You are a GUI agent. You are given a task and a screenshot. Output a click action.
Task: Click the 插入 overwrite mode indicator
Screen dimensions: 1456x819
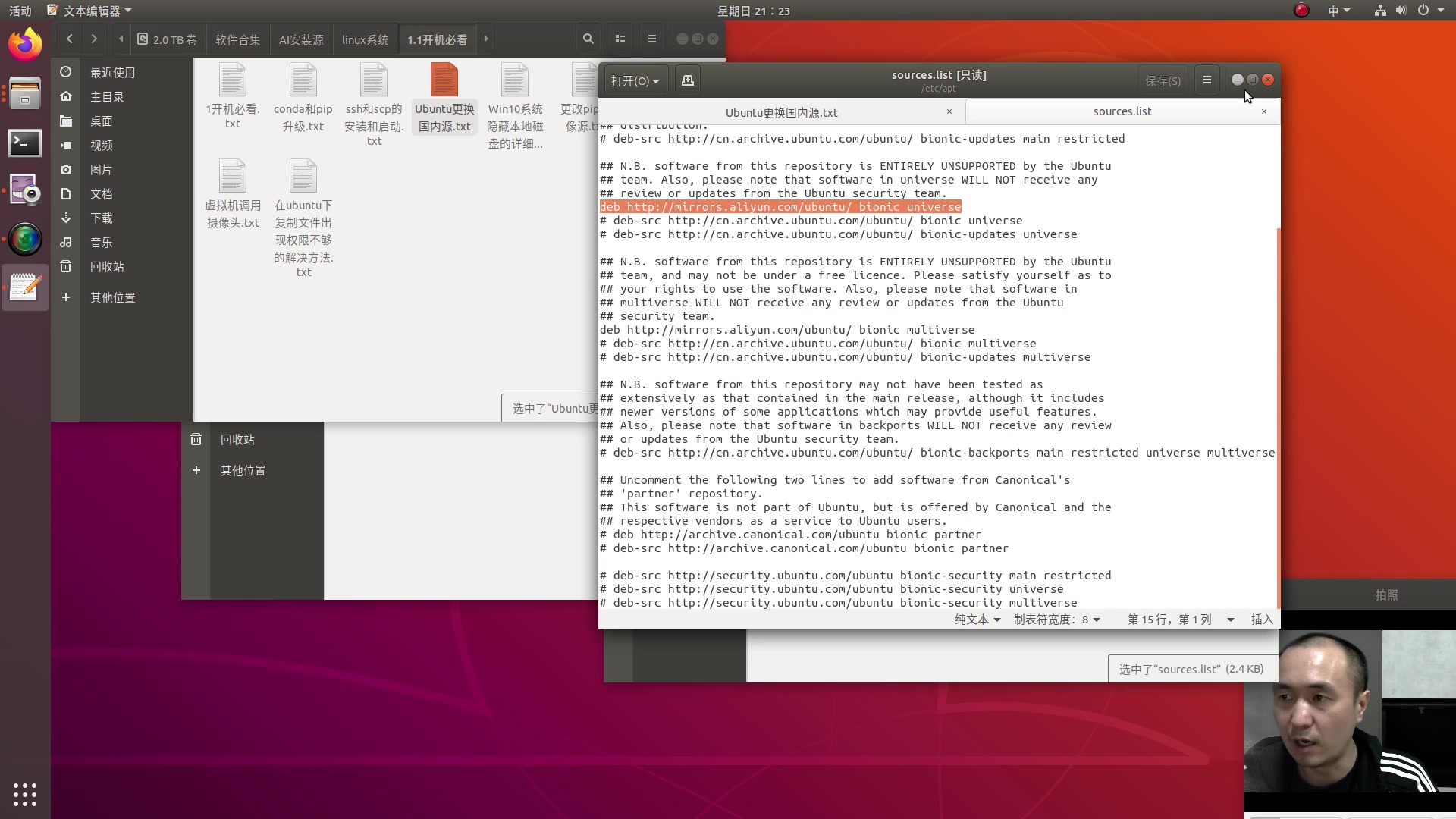1262,620
